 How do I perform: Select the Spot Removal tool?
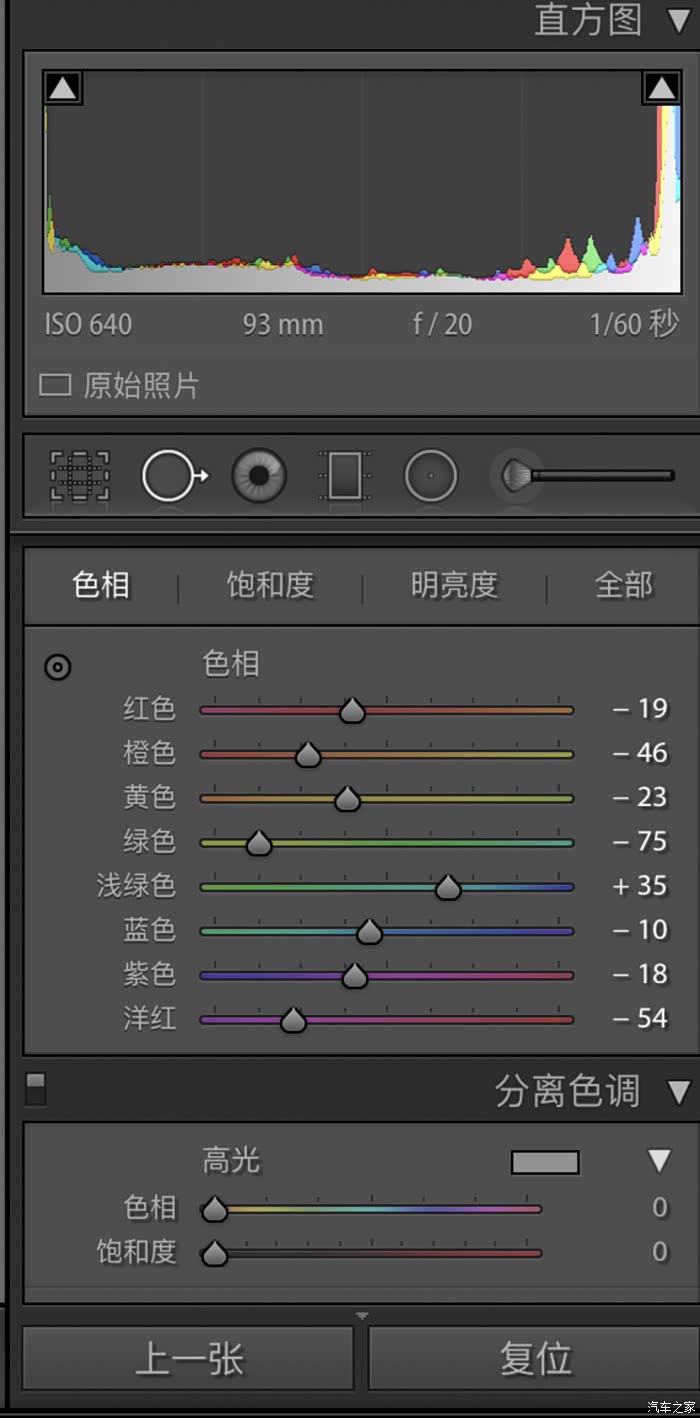pyautogui.click(x=173, y=476)
